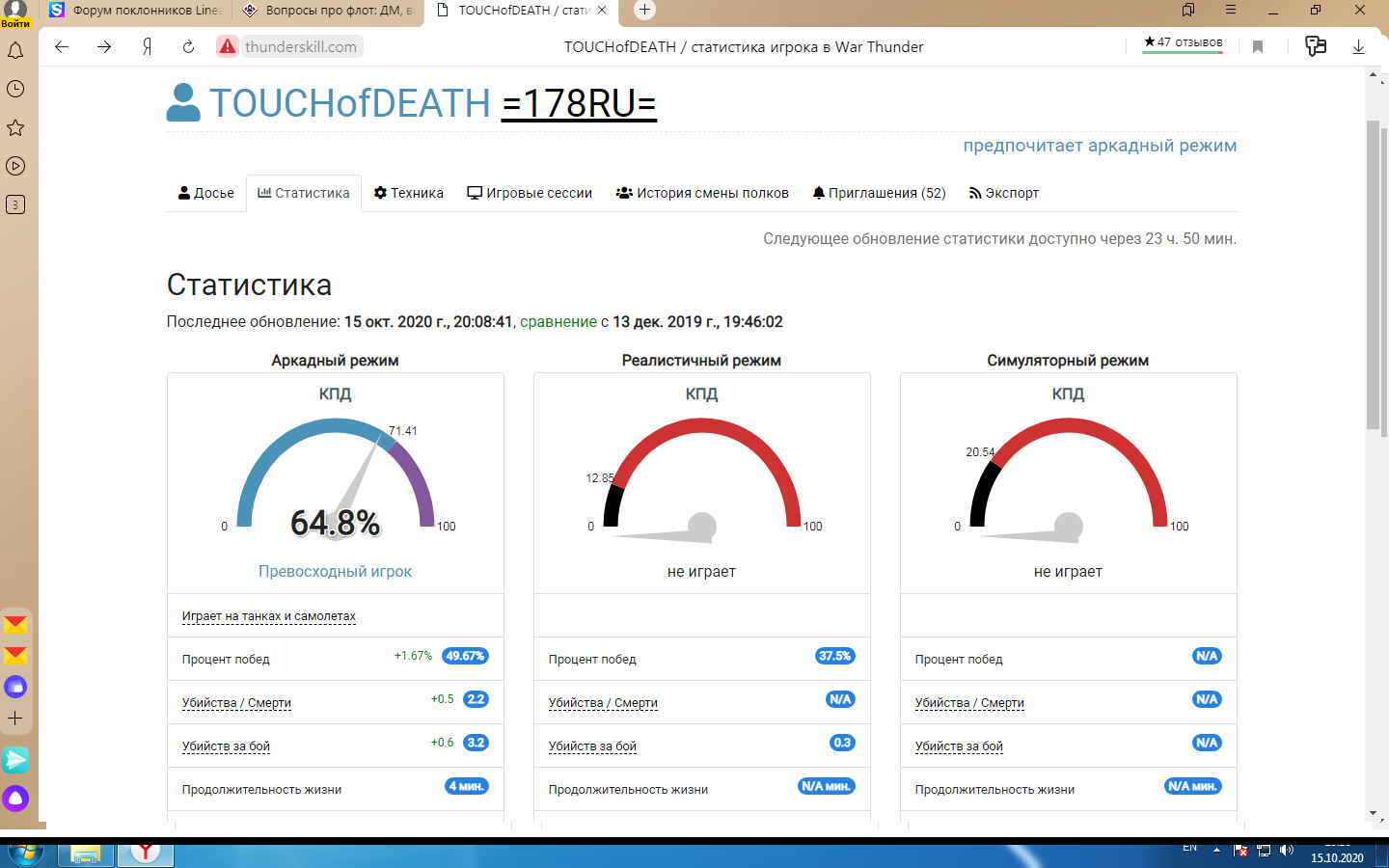Click the red site security warning icon
Screen dimensions: 1389x868
pyautogui.click(x=227, y=46)
